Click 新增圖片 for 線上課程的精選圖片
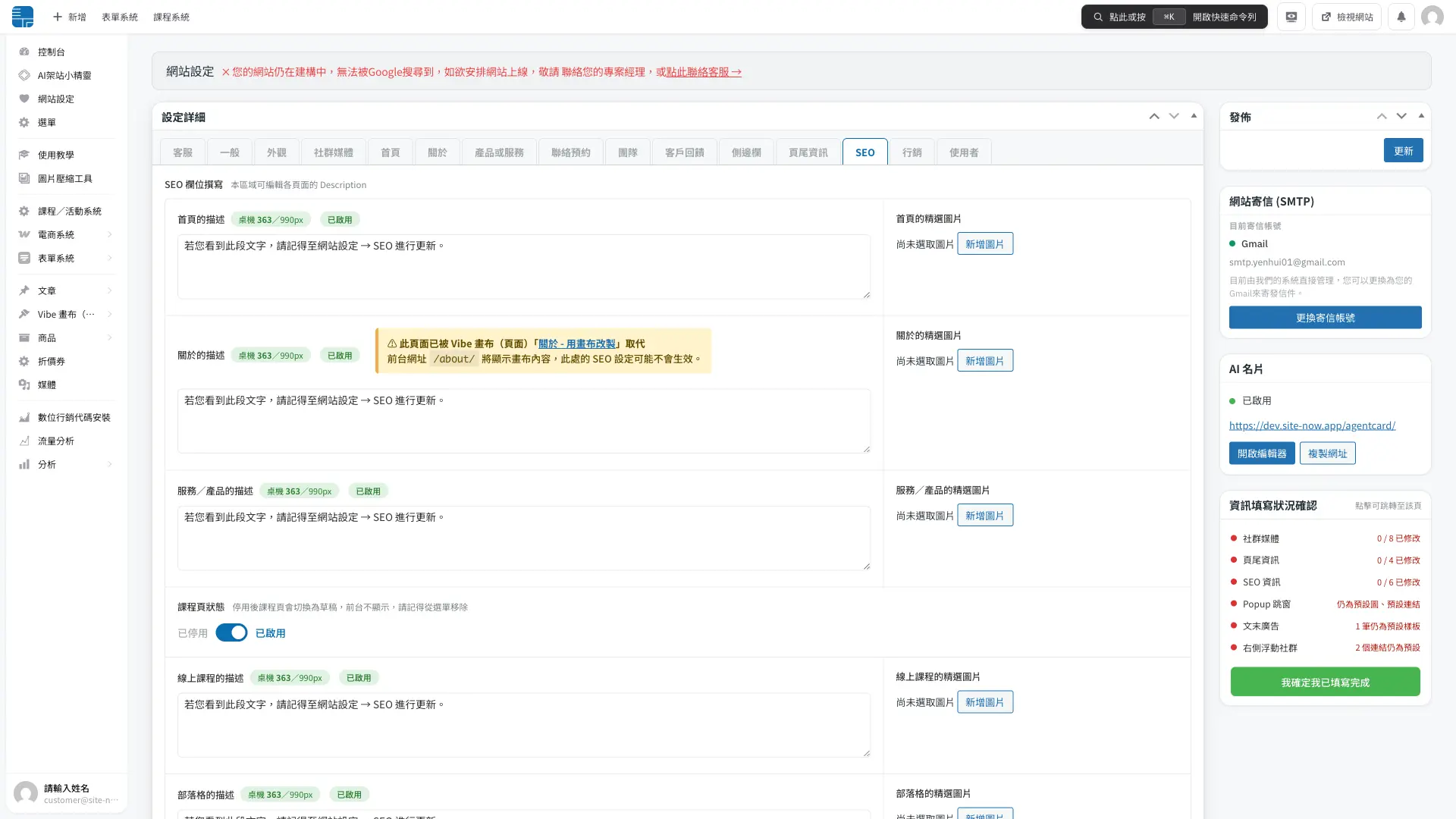 (984, 702)
